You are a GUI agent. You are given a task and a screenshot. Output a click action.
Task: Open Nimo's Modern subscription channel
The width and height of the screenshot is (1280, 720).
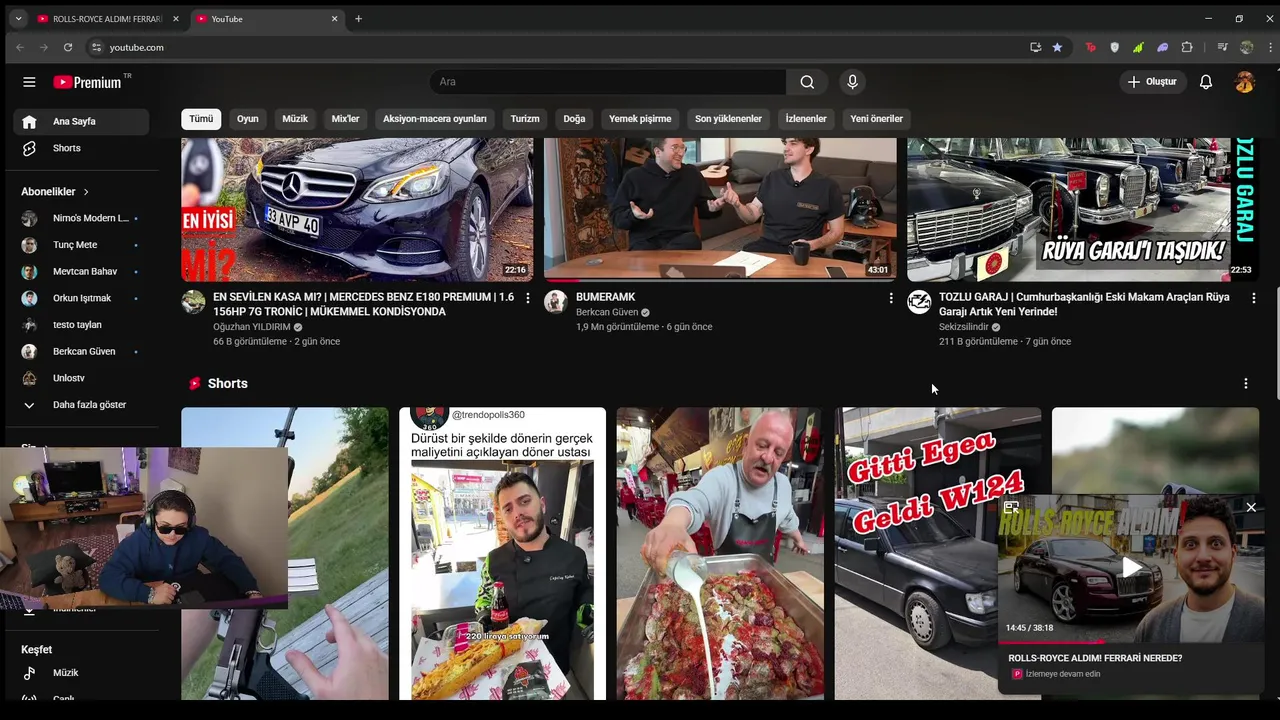pyautogui.click(x=80, y=218)
